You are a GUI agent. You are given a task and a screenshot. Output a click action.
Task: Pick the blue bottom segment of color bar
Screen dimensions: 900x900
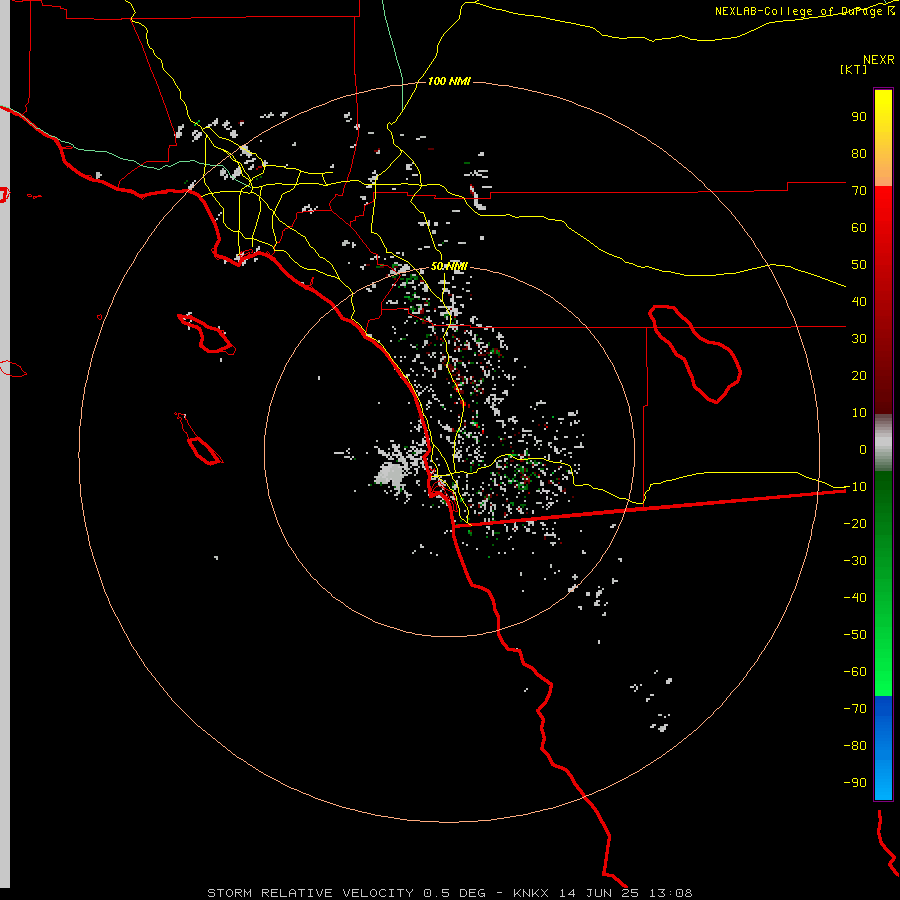(x=883, y=748)
